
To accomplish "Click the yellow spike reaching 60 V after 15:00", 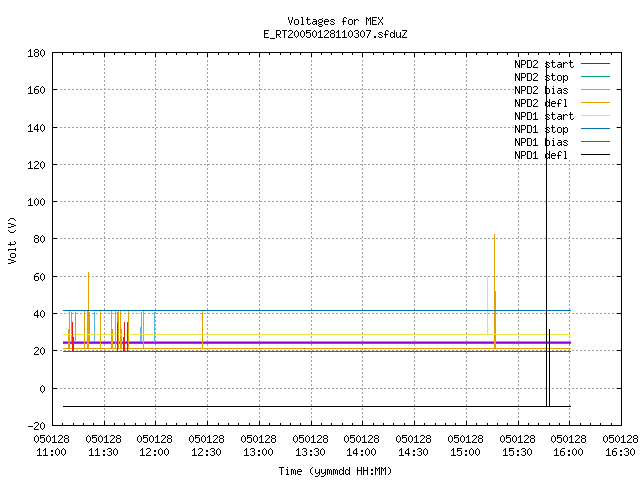I will [487, 305].
